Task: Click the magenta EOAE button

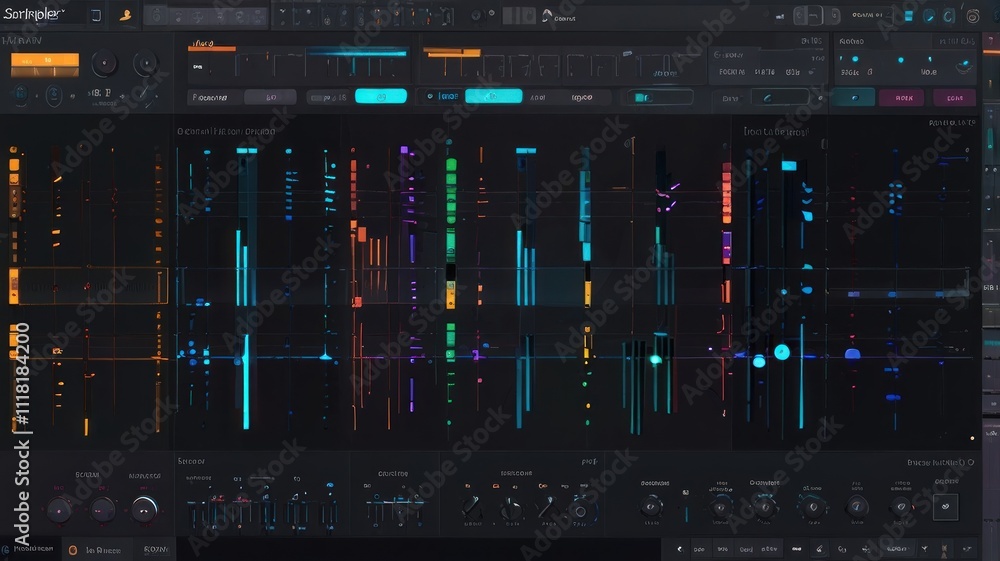Action: tap(955, 98)
